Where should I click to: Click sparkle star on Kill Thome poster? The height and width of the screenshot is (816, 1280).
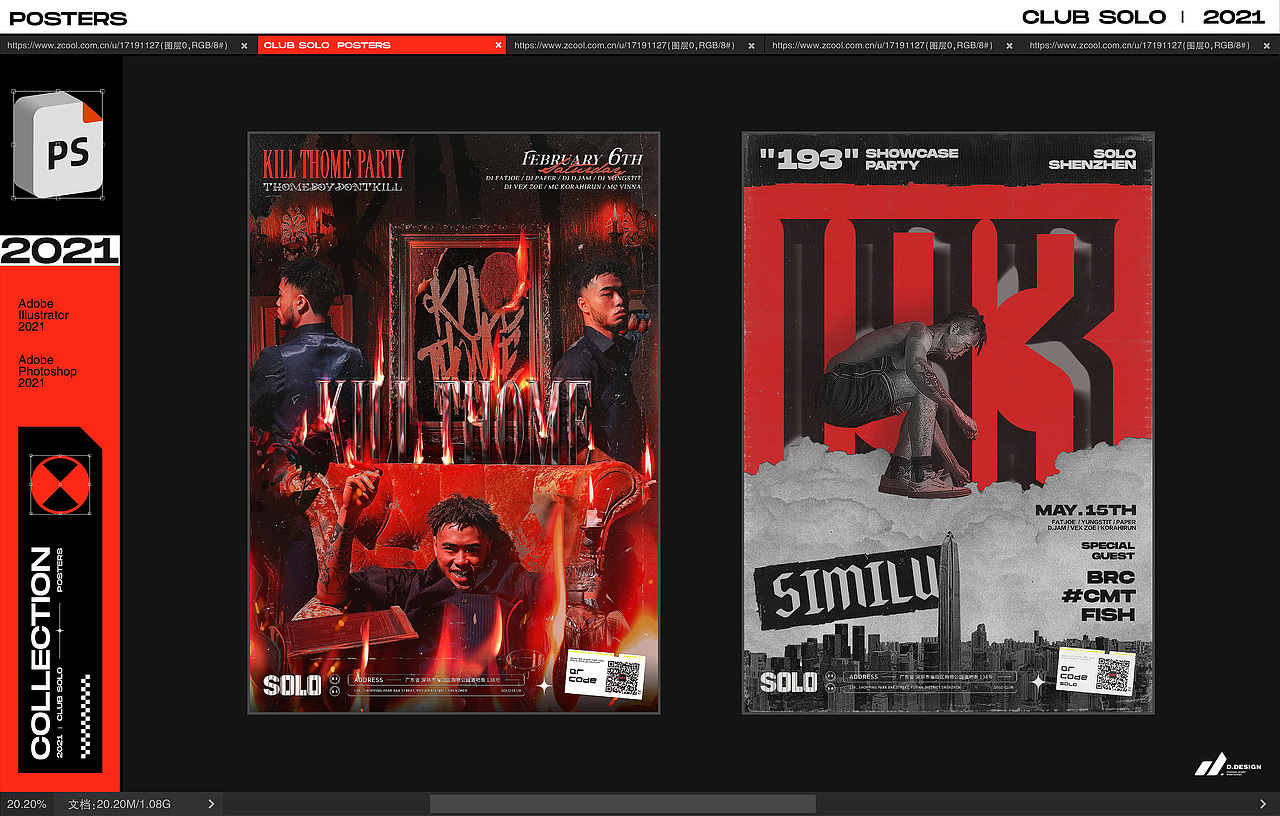545,686
